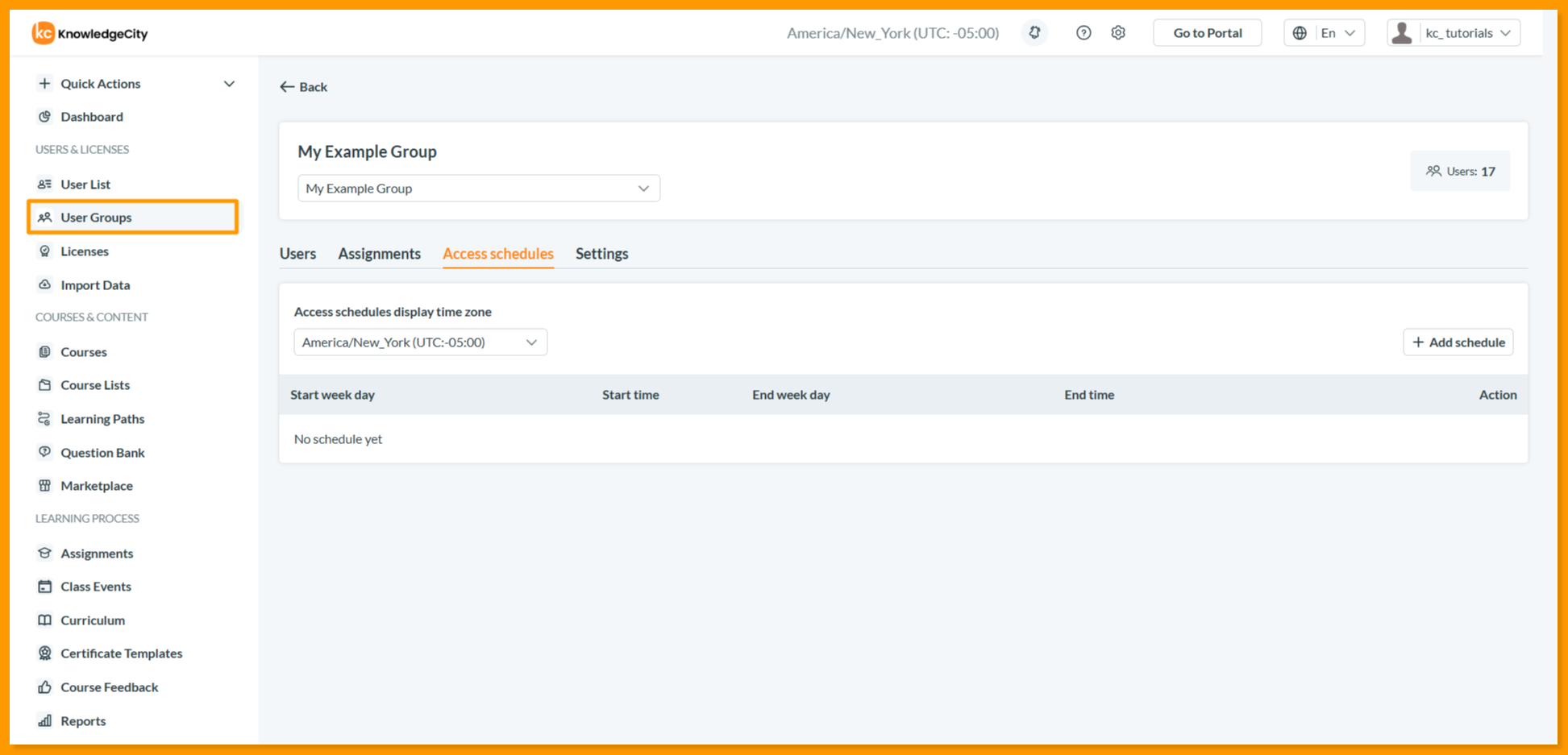Switch to the Assignments tab
This screenshot has height=755, width=1568.
coord(379,253)
